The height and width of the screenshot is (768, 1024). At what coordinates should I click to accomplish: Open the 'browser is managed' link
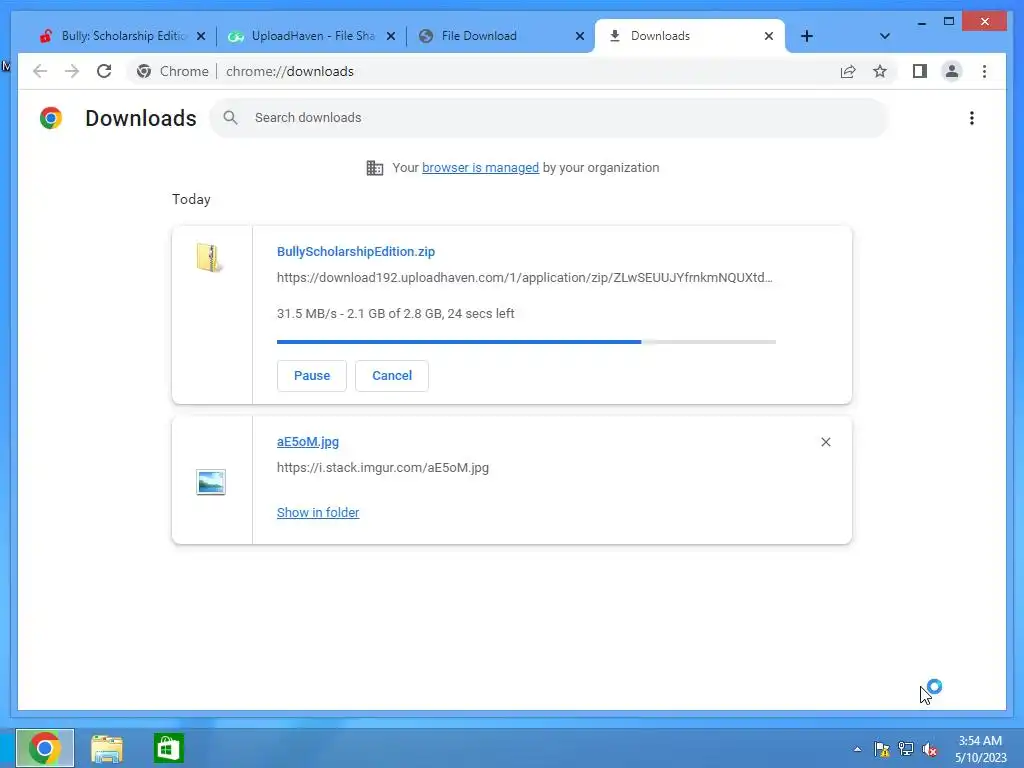click(x=480, y=168)
